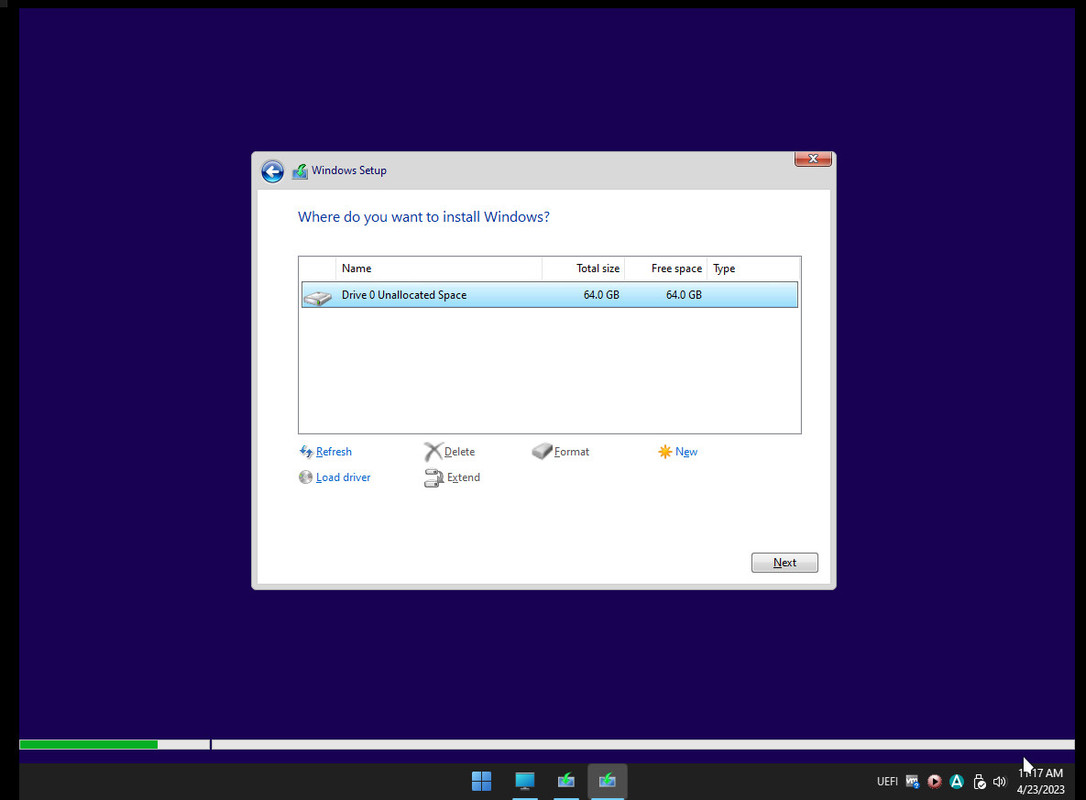The height and width of the screenshot is (800, 1086).
Task: Click the green setup progress bar
Action: pos(89,745)
